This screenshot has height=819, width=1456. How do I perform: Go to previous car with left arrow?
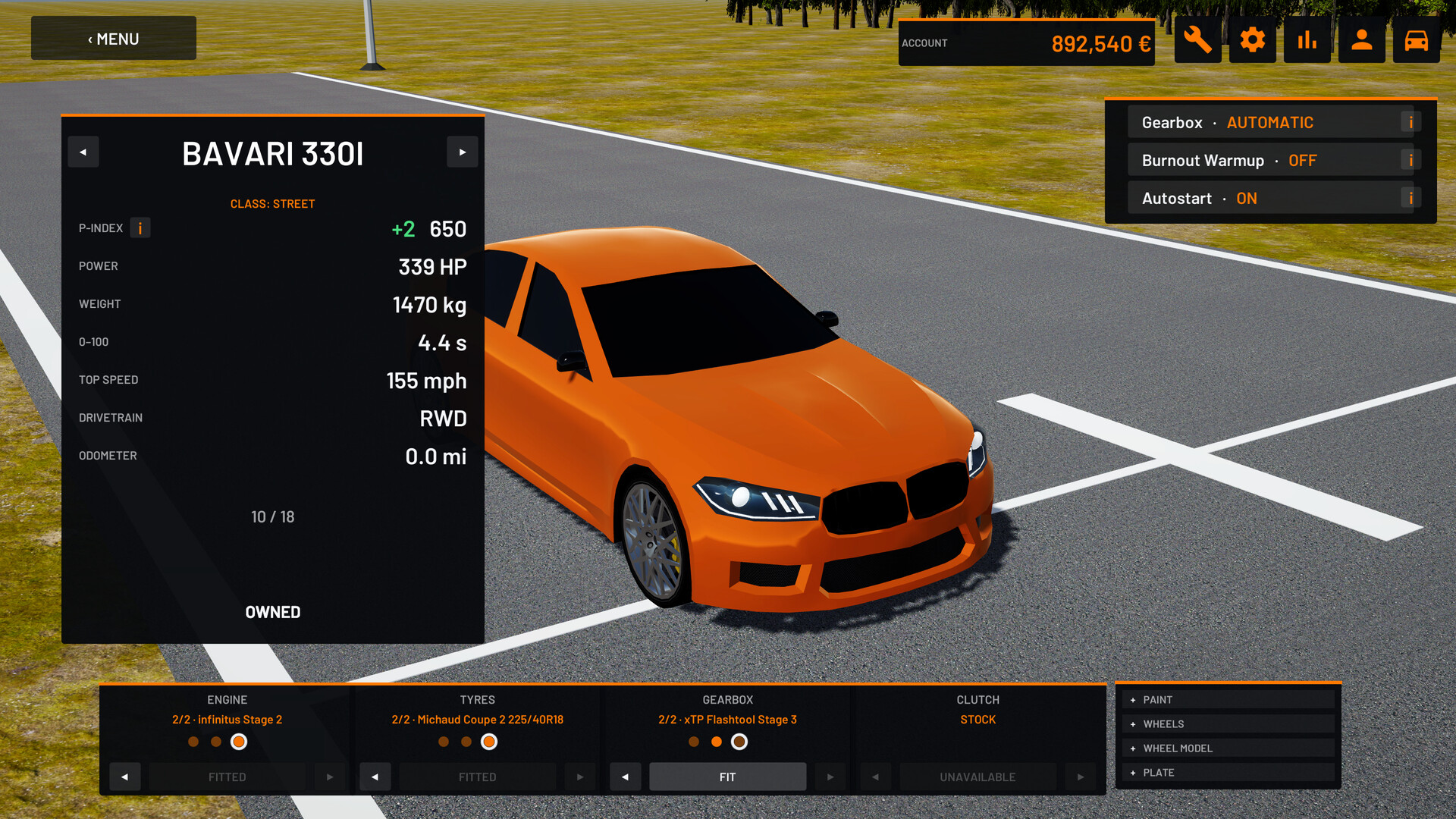pos(83,152)
